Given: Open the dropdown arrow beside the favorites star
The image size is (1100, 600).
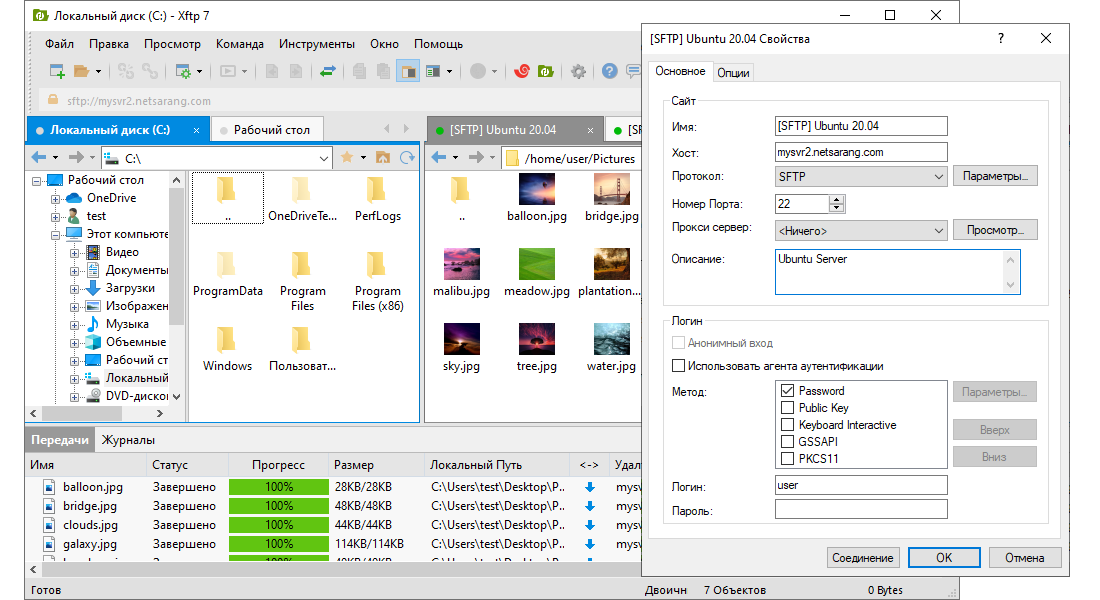Looking at the screenshot, I should pos(363,158).
